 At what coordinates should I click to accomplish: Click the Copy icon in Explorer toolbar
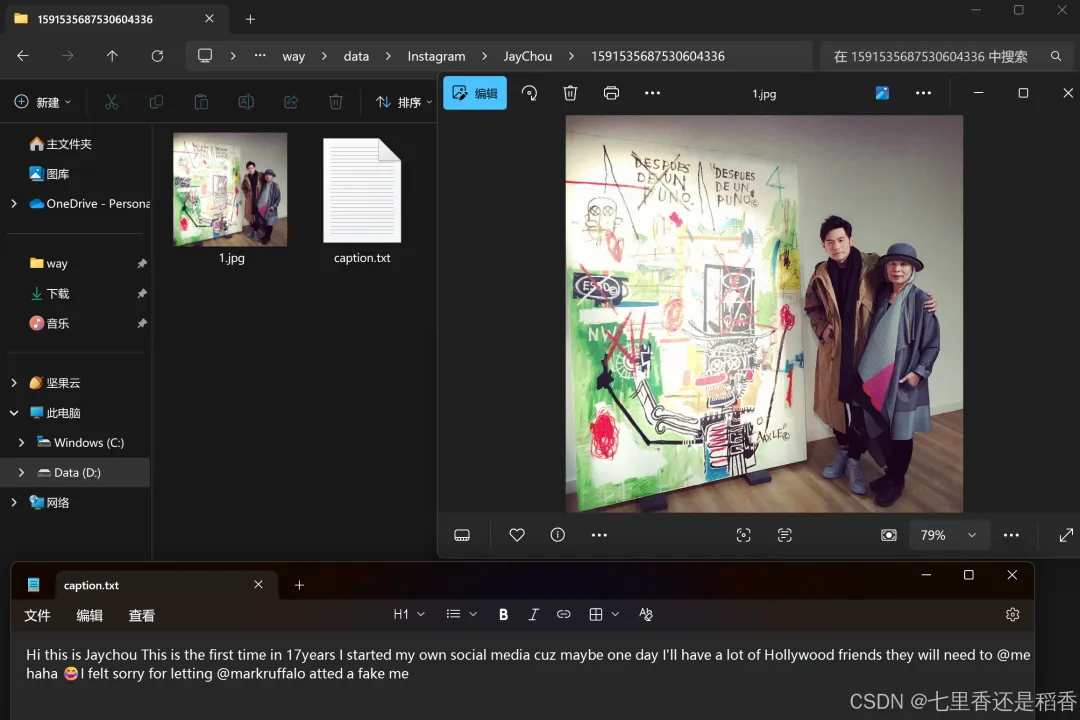click(156, 102)
